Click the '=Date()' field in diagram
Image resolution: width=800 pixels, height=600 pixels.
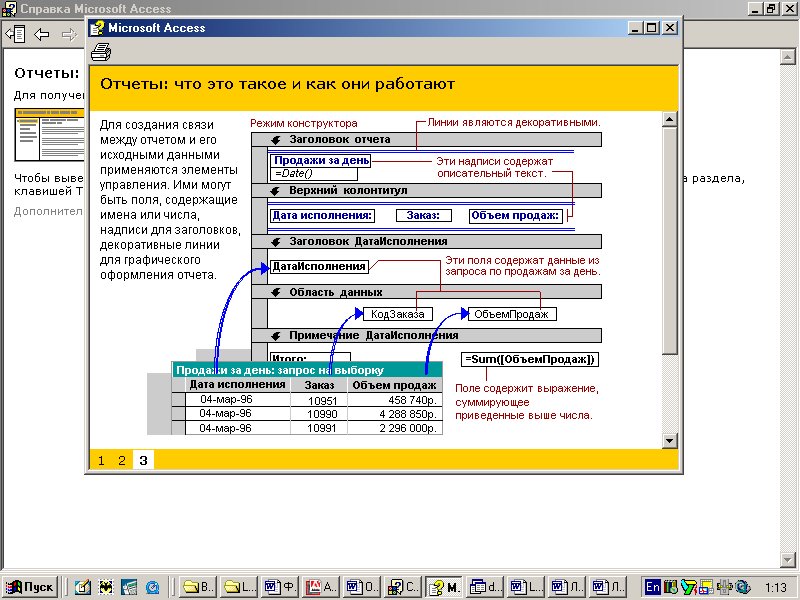click(x=314, y=173)
